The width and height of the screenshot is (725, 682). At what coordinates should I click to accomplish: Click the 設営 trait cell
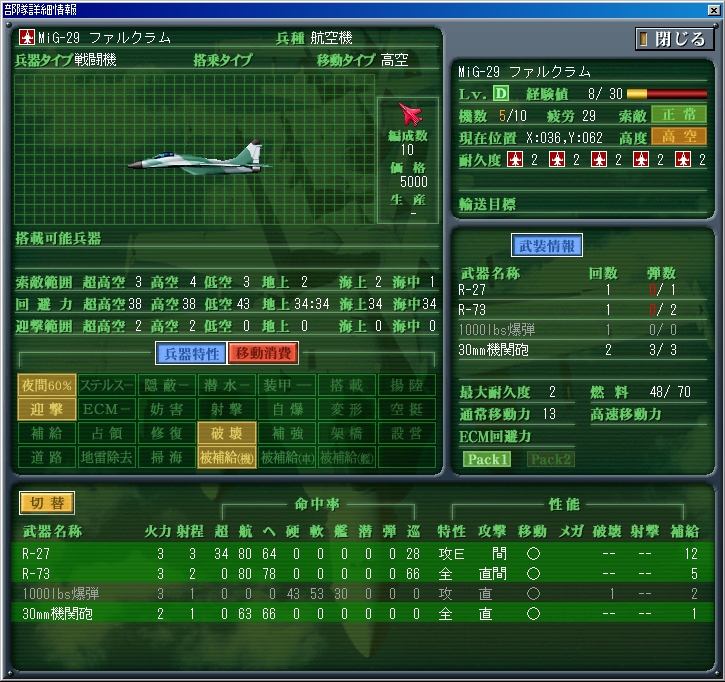(x=406, y=433)
